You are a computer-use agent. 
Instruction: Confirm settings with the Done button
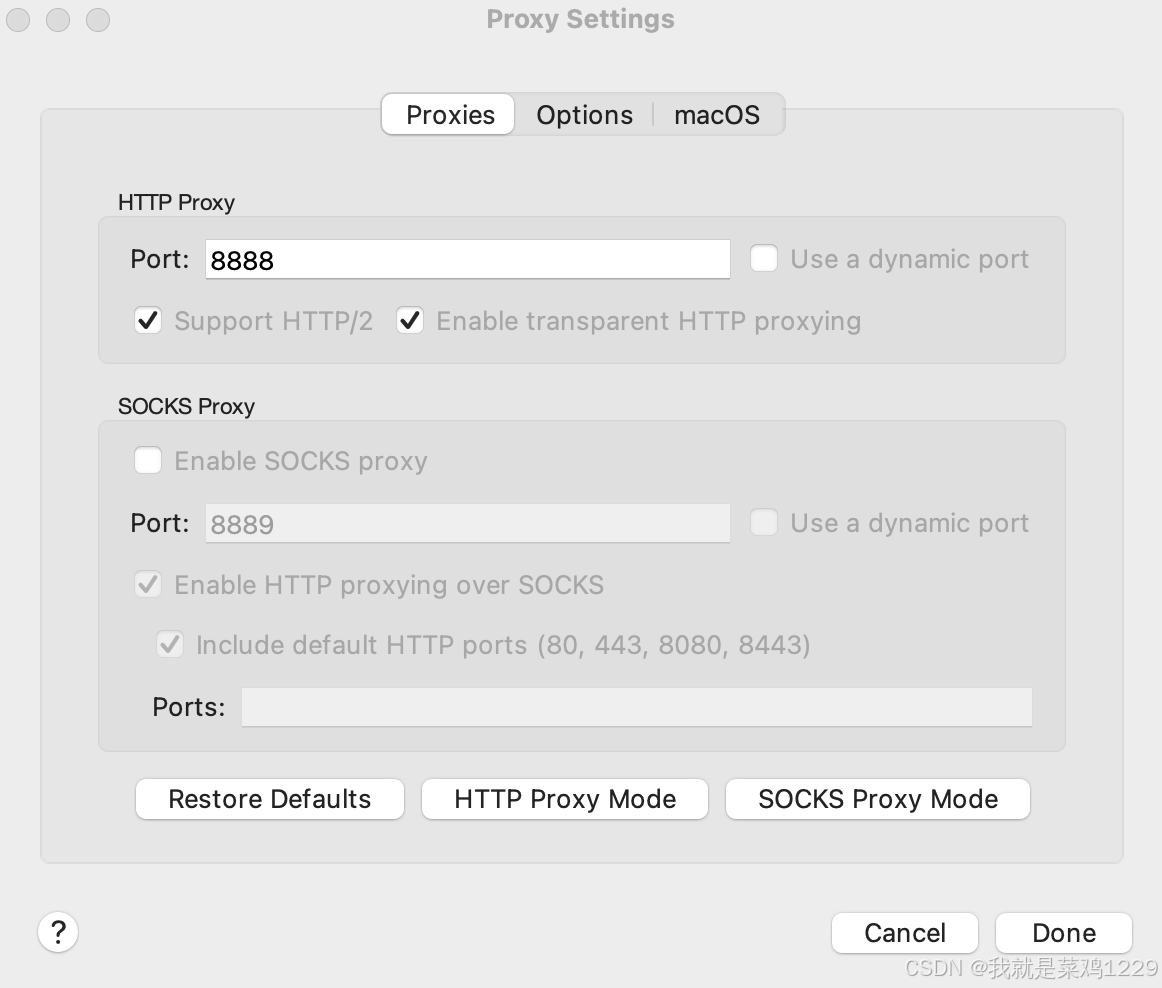click(1063, 932)
